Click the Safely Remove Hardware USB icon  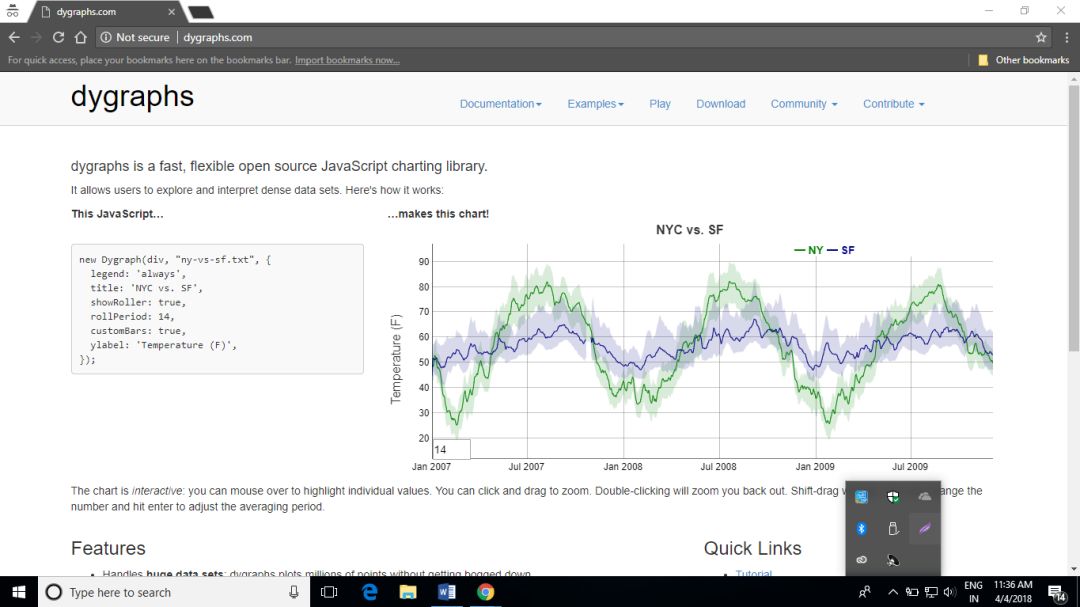click(x=893, y=528)
